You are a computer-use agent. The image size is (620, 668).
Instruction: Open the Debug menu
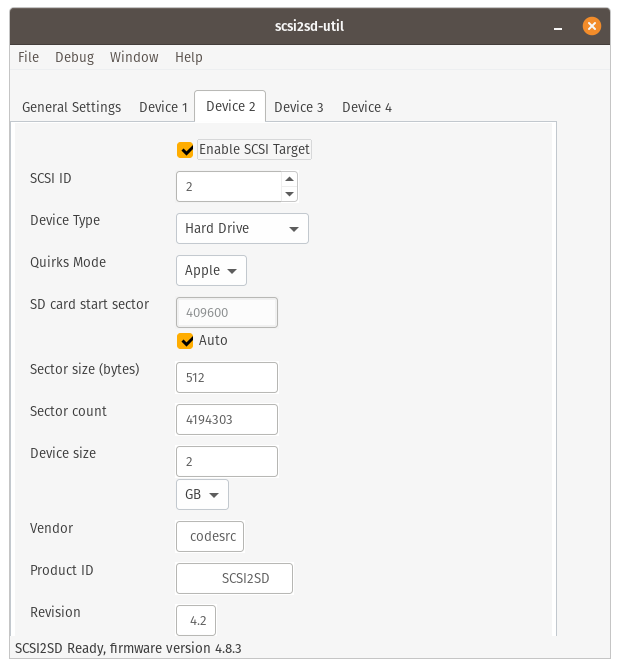[75, 57]
